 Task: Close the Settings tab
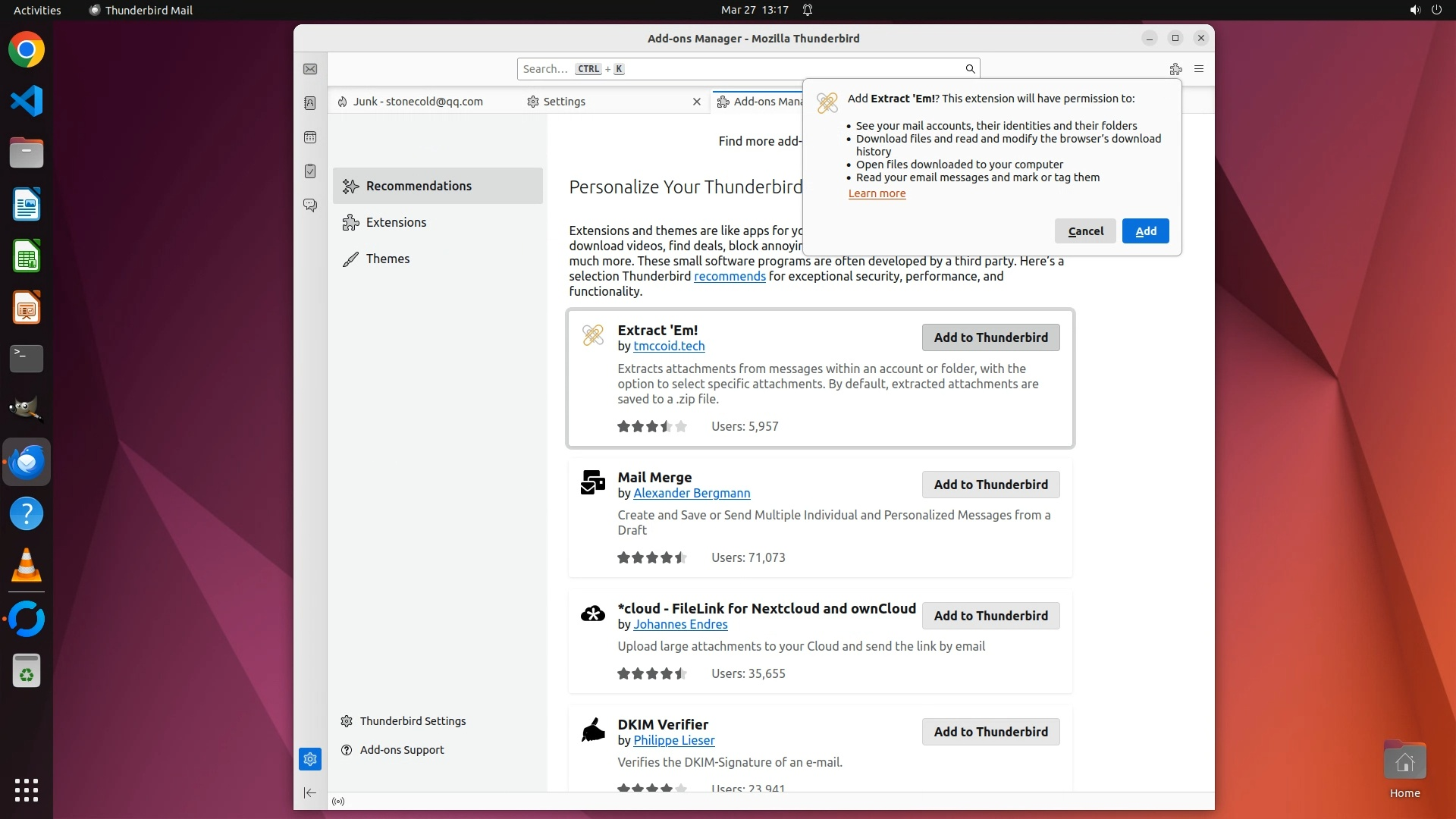(x=697, y=102)
